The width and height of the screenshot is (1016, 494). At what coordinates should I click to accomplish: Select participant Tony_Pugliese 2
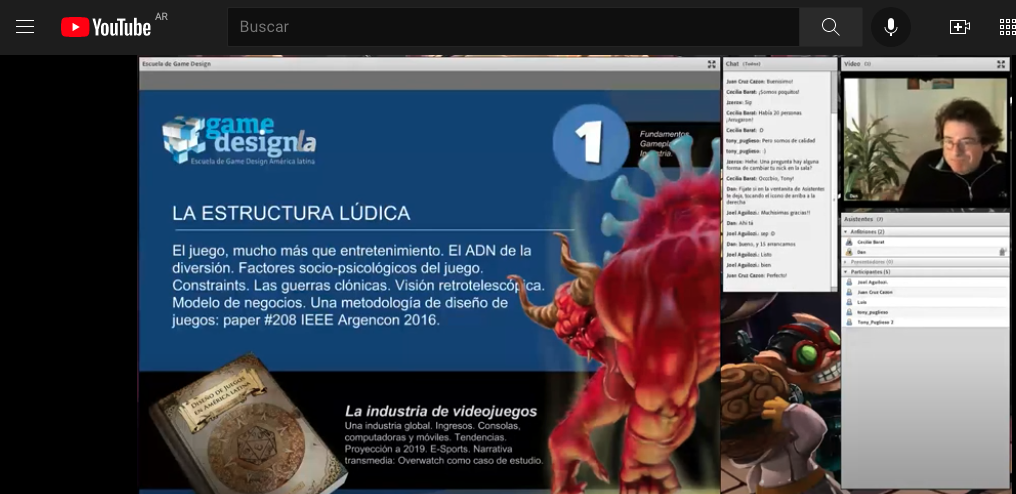tap(876, 322)
